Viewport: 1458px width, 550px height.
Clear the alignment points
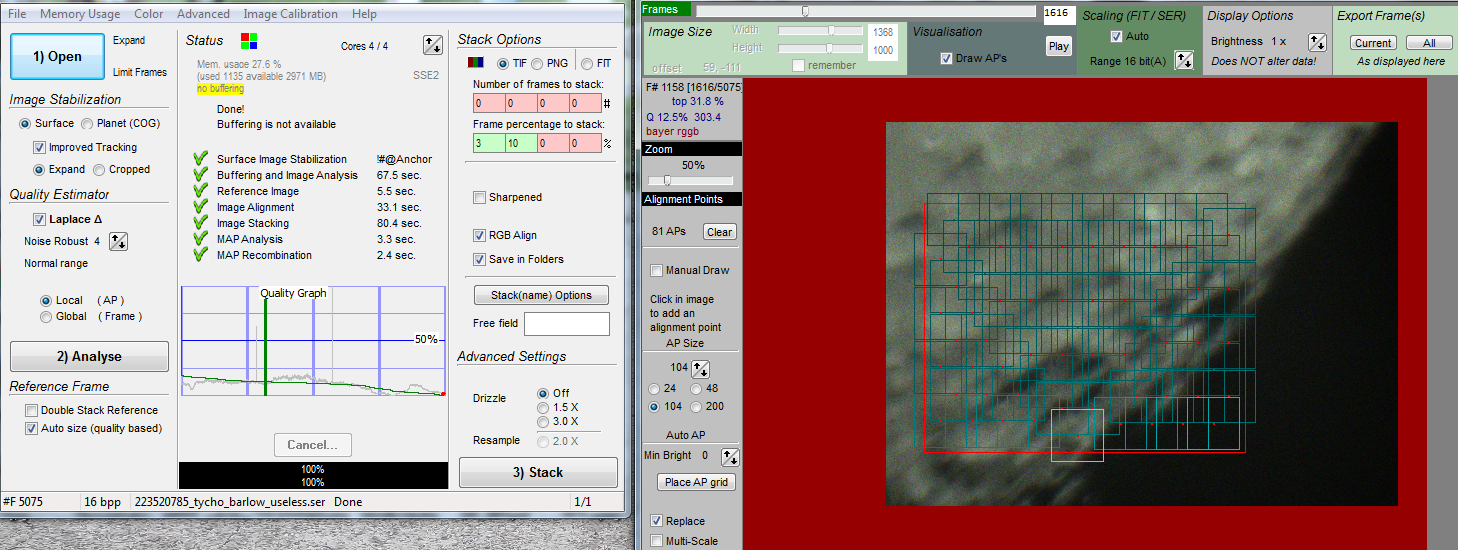click(720, 231)
